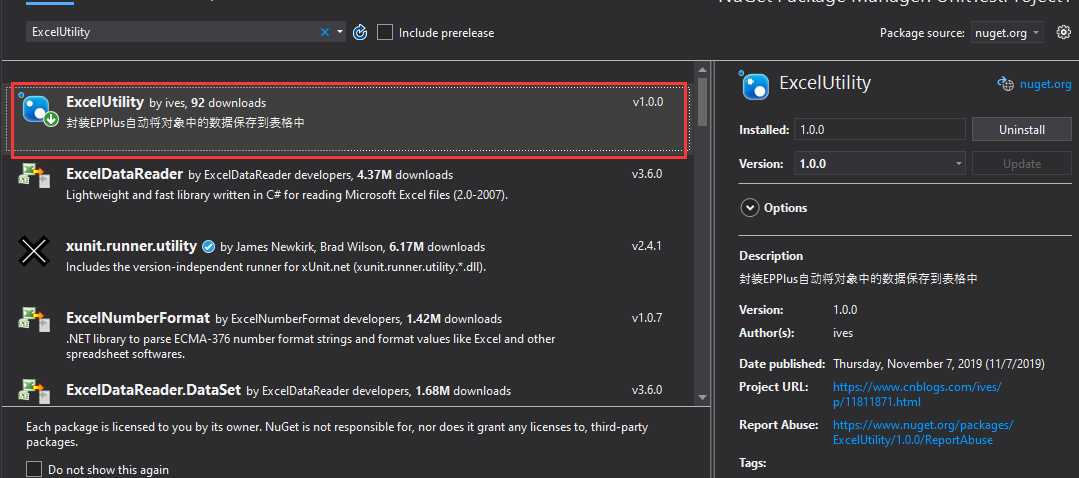Open the Package source dropdown
The height and width of the screenshot is (478, 1079).
(x=1006, y=33)
